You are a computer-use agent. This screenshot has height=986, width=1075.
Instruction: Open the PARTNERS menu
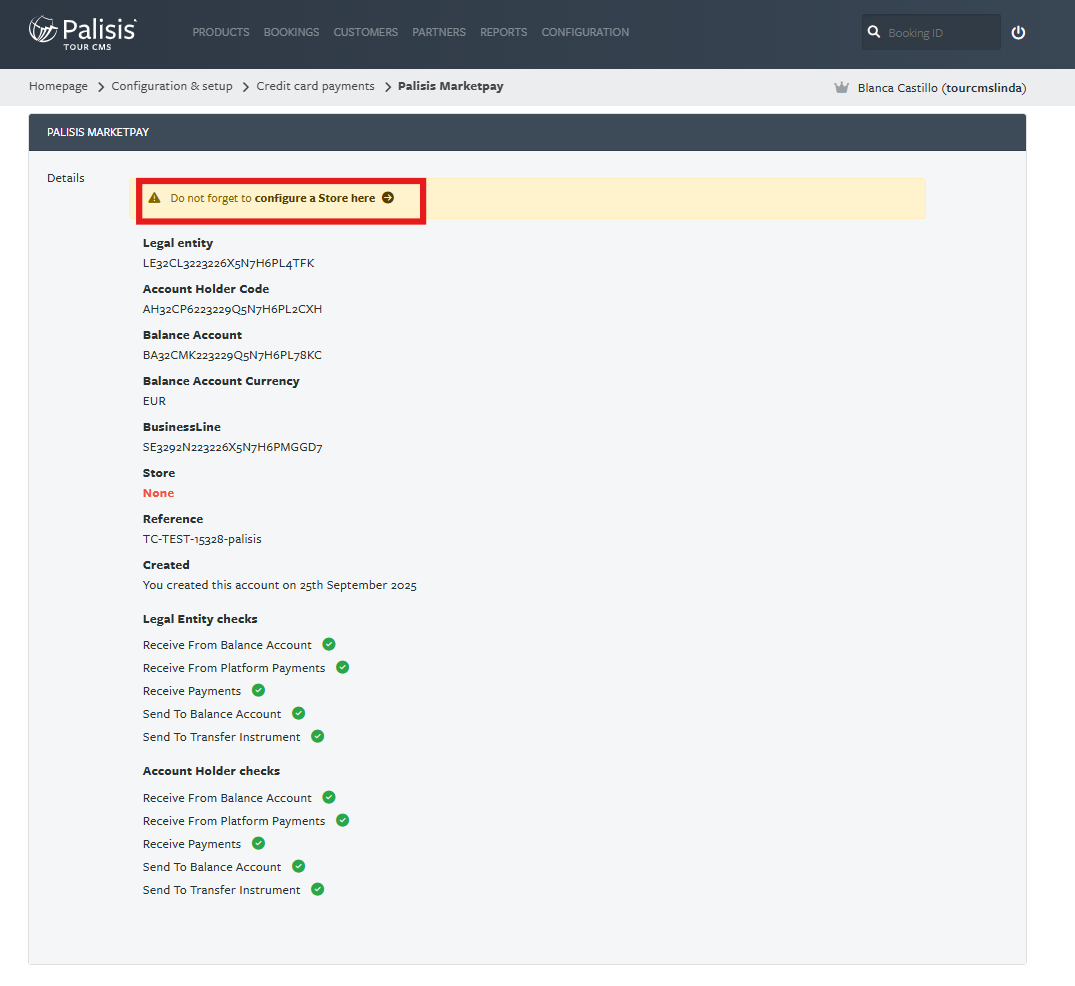tap(439, 32)
